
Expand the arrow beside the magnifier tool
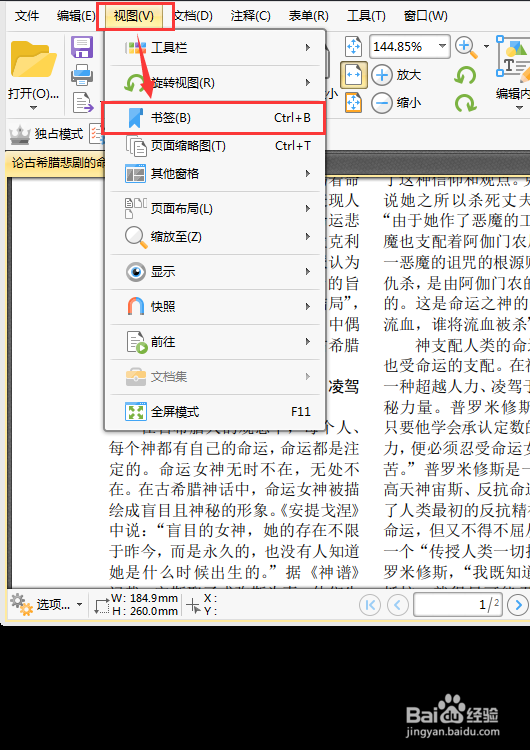[x=486, y=47]
